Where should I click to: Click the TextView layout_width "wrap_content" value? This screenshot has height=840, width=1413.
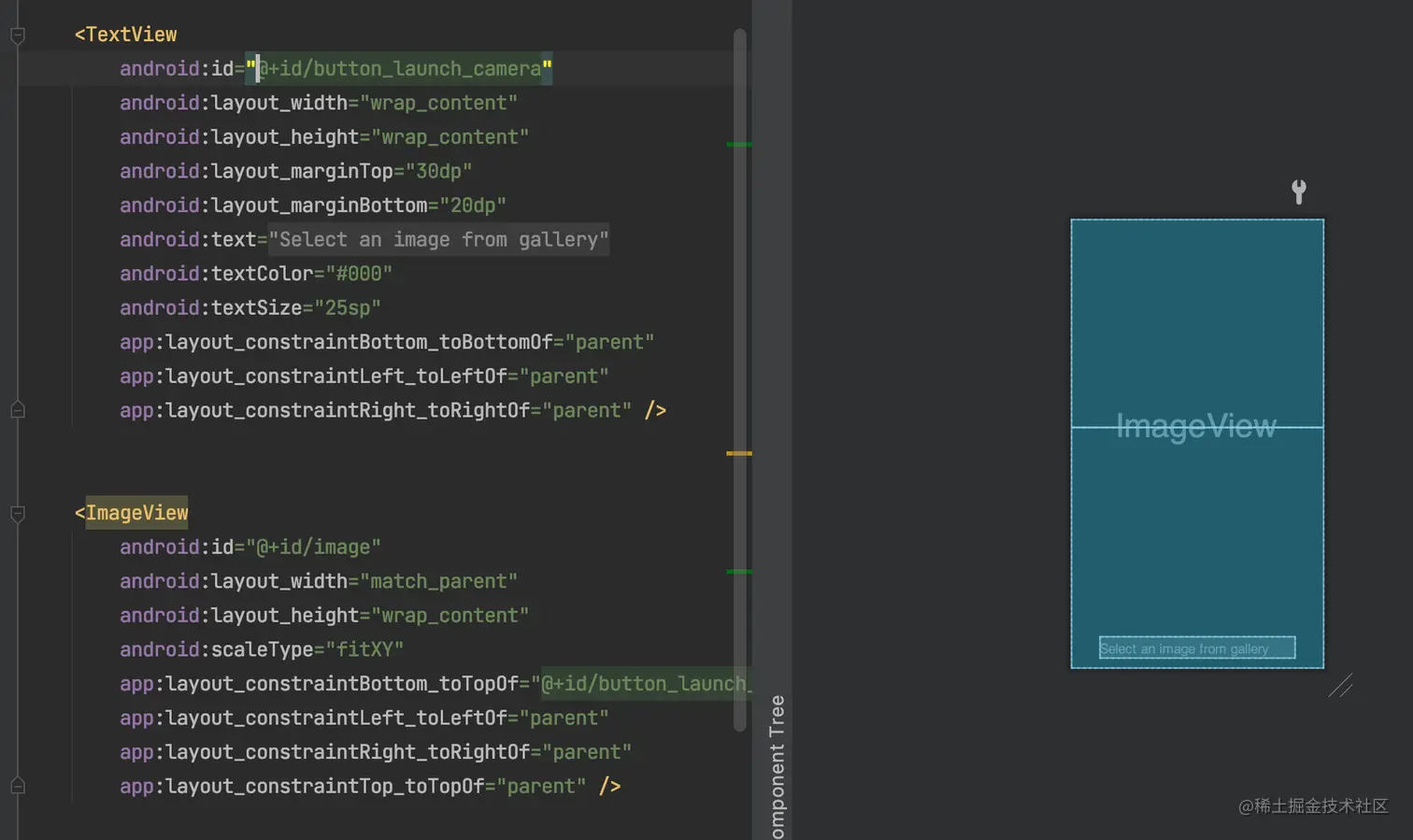438,103
